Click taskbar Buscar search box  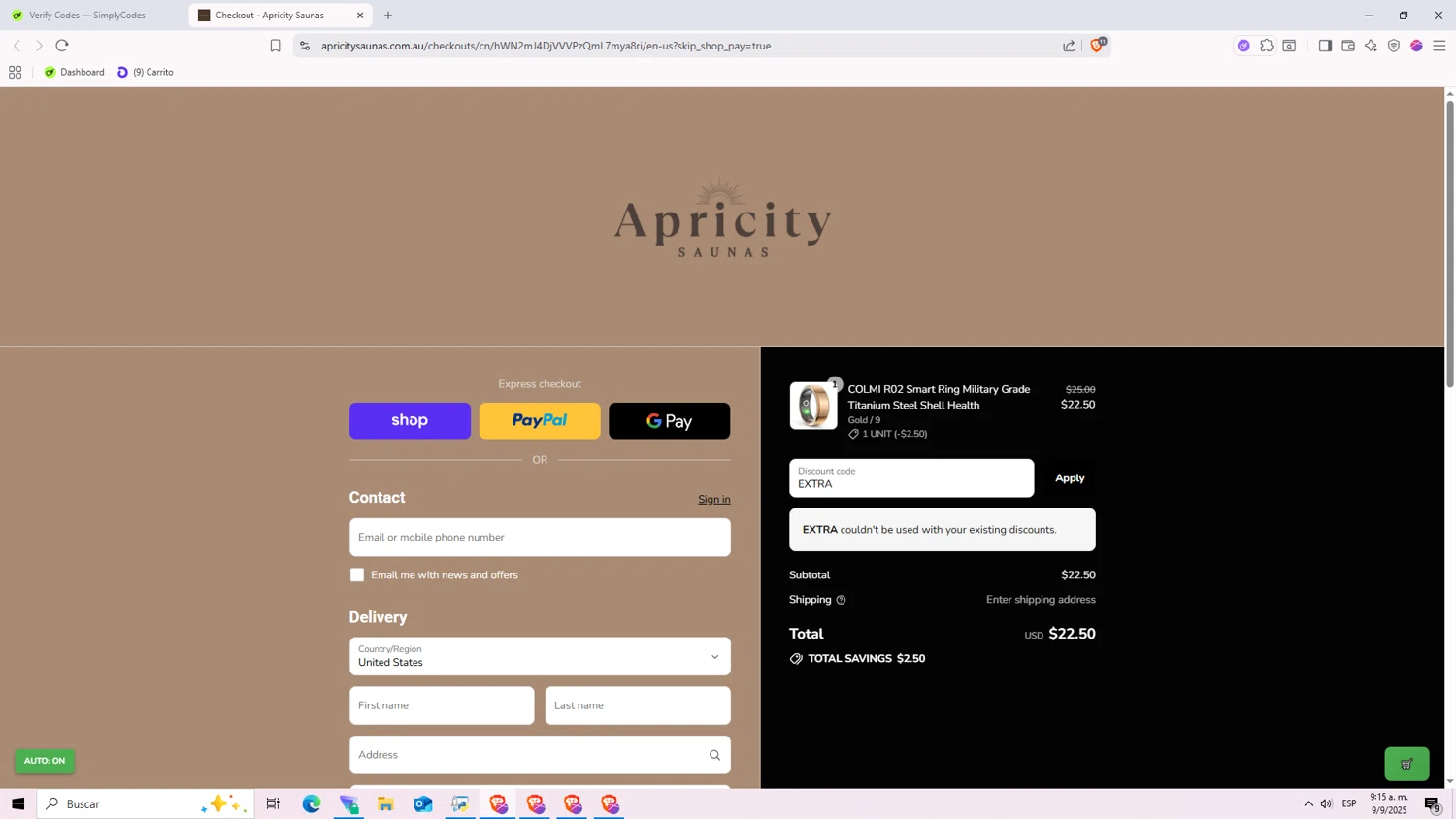point(146,803)
